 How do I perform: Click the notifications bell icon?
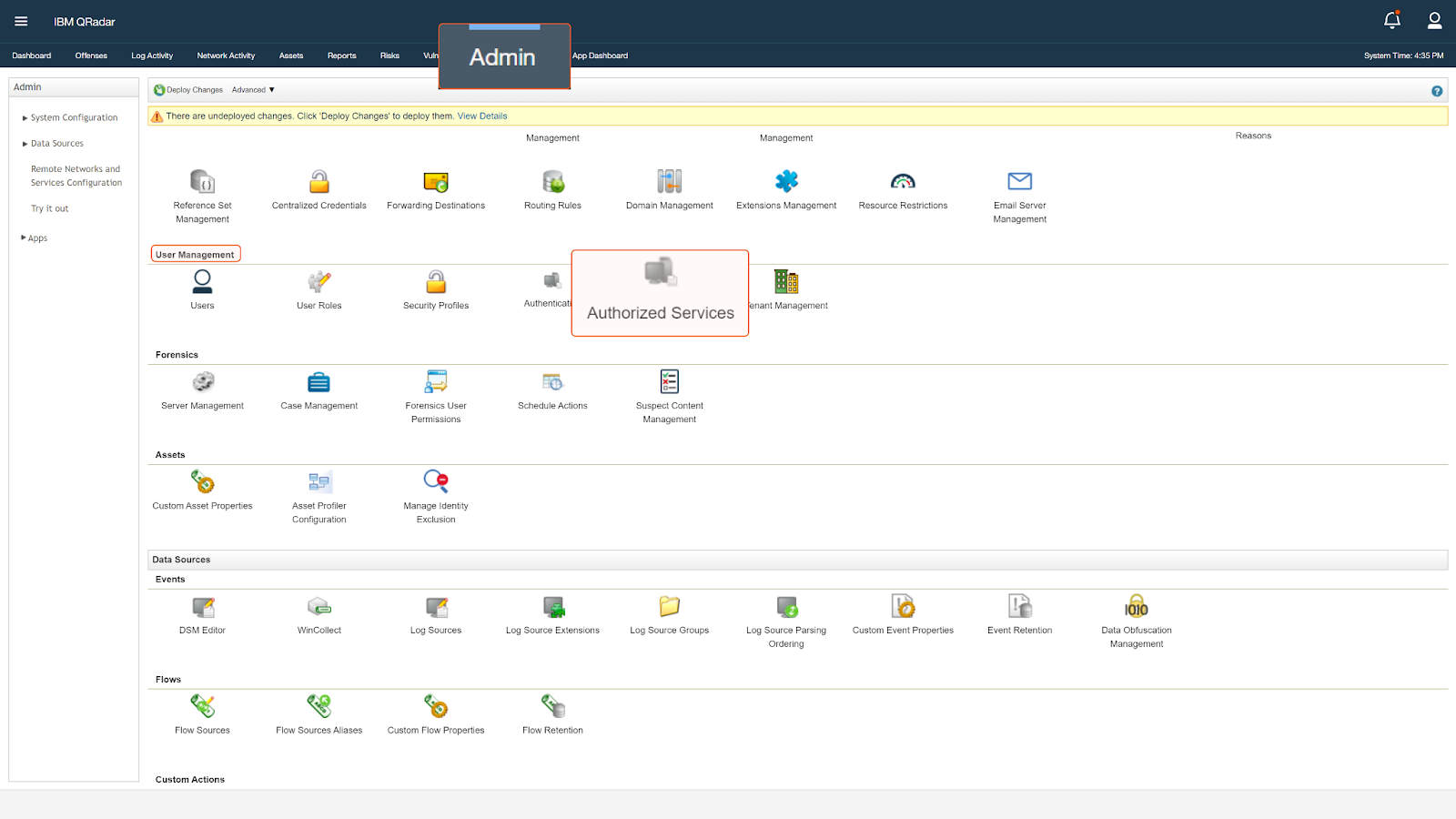point(1391,20)
